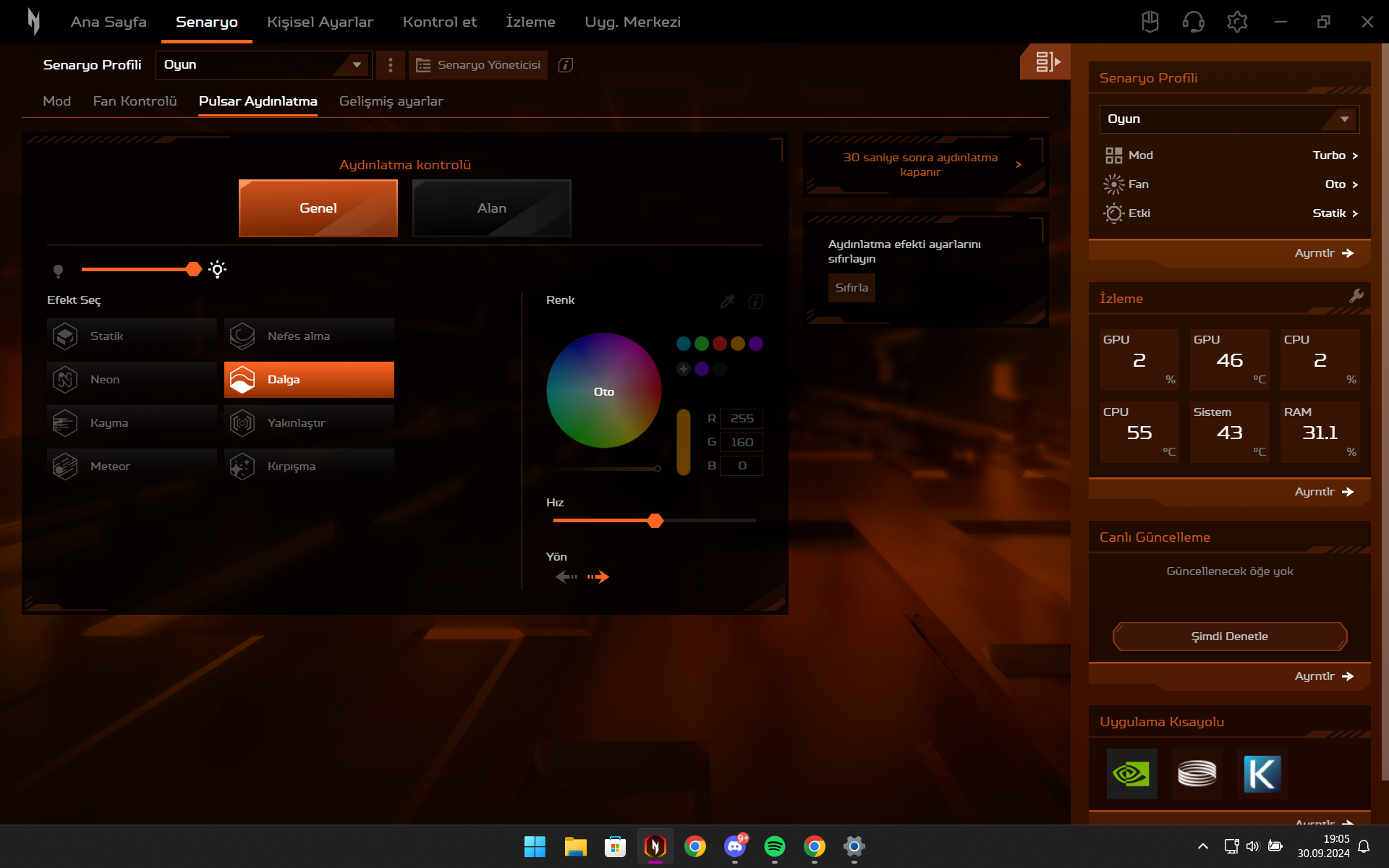Viewport: 1389px width, 868px height.
Task: Launch the NVIDIA app shortcut
Action: coord(1132,774)
